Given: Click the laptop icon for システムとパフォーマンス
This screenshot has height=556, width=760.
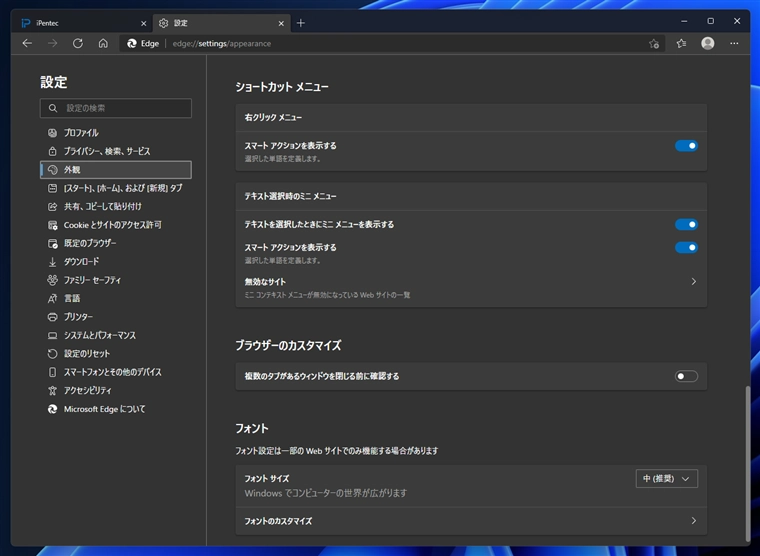Looking at the screenshot, I should pos(52,335).
